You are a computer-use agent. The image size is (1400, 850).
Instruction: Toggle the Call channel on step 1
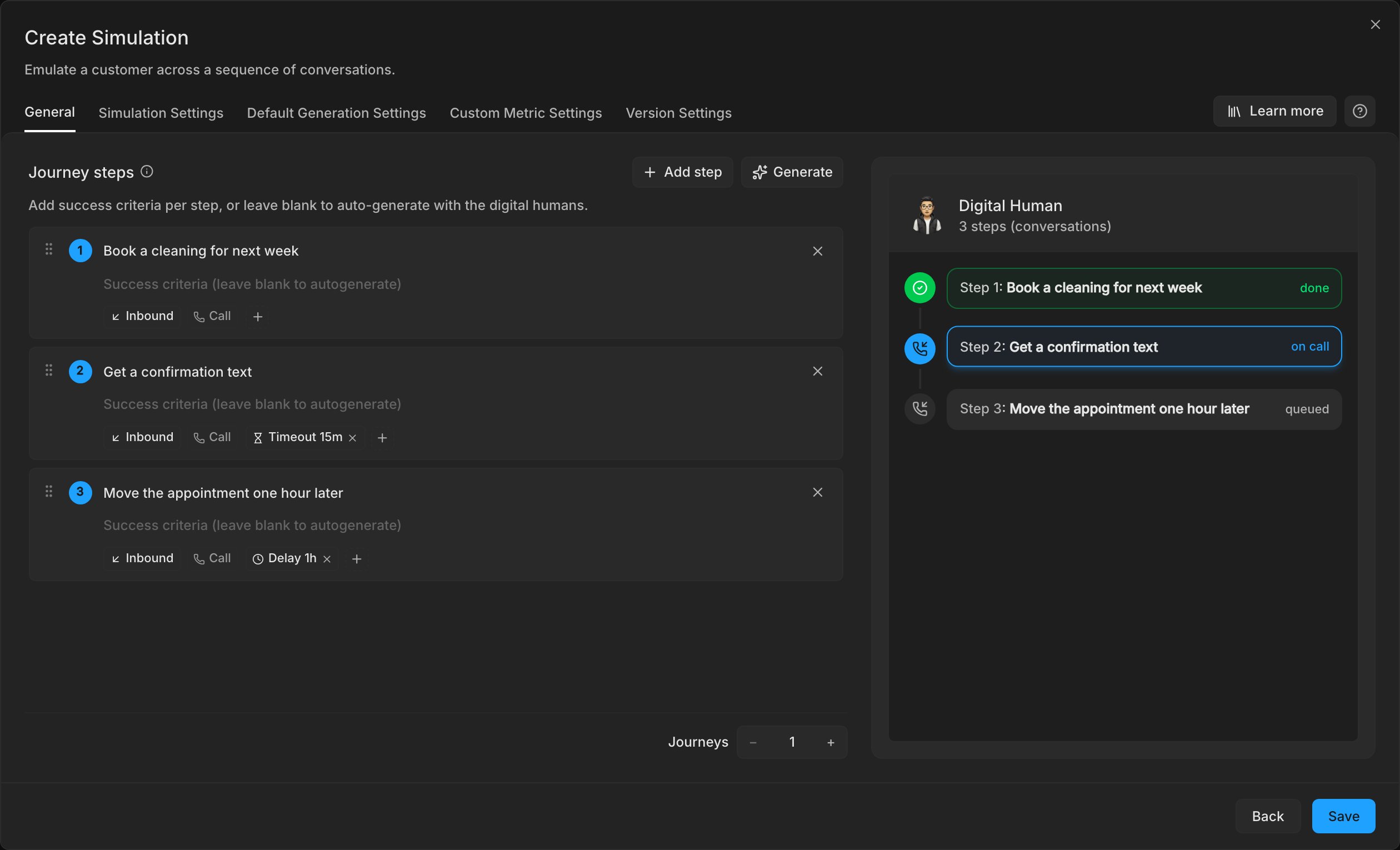point(212,316)
